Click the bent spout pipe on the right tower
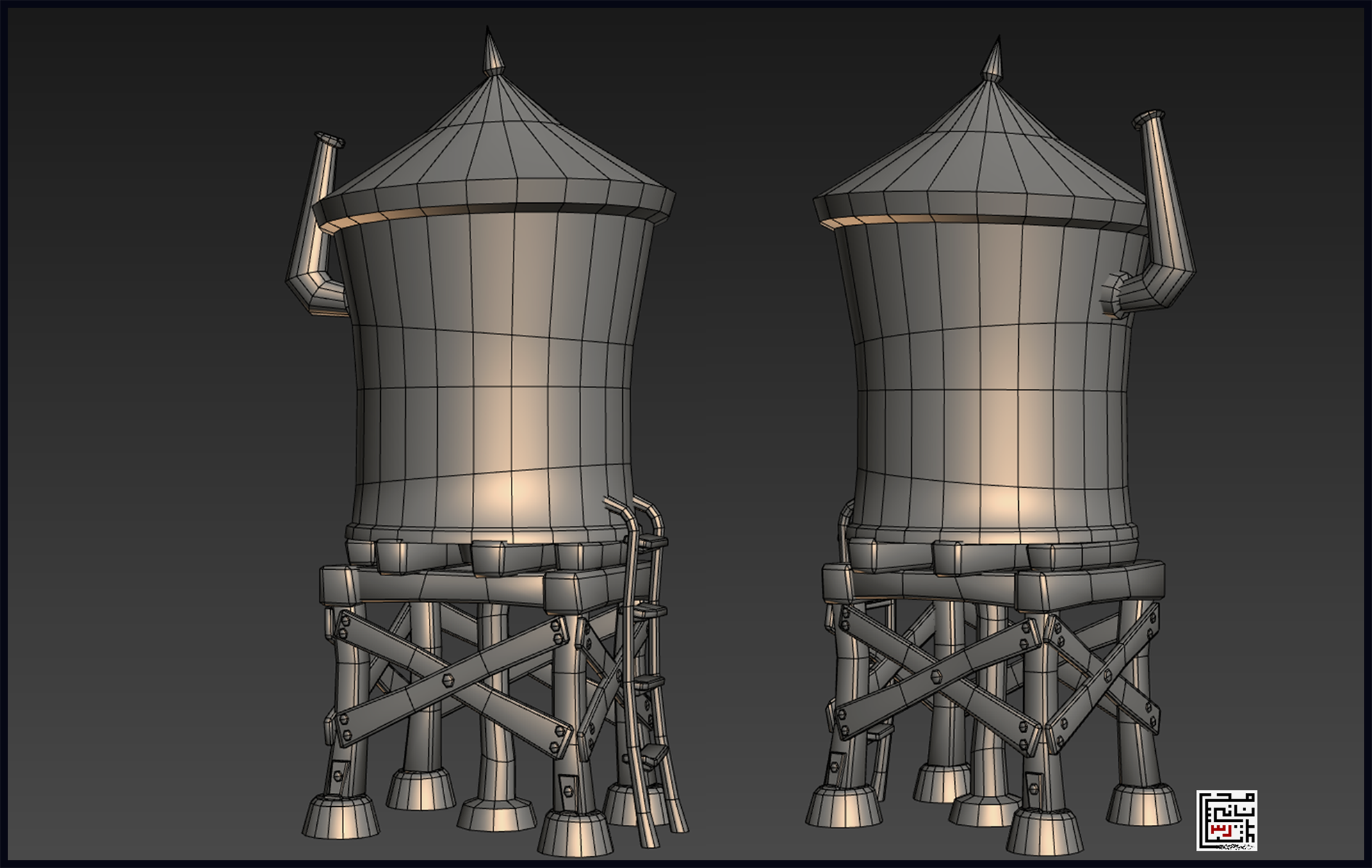 [1150, 215]
